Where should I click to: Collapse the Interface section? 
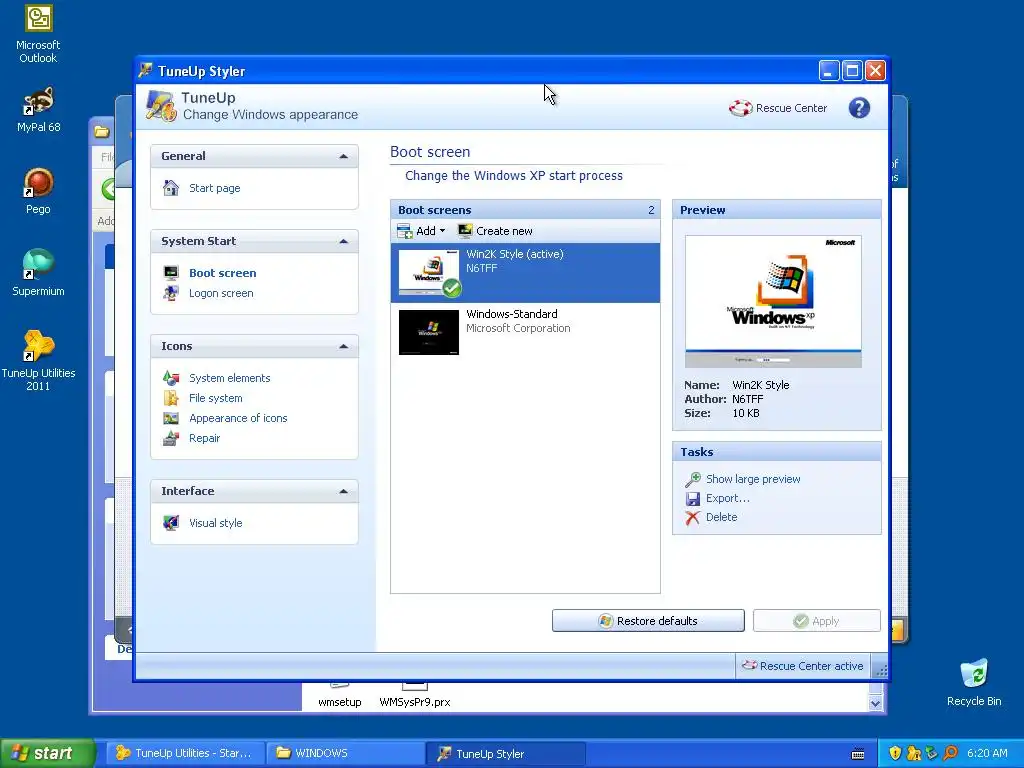(x=344, y=491)
